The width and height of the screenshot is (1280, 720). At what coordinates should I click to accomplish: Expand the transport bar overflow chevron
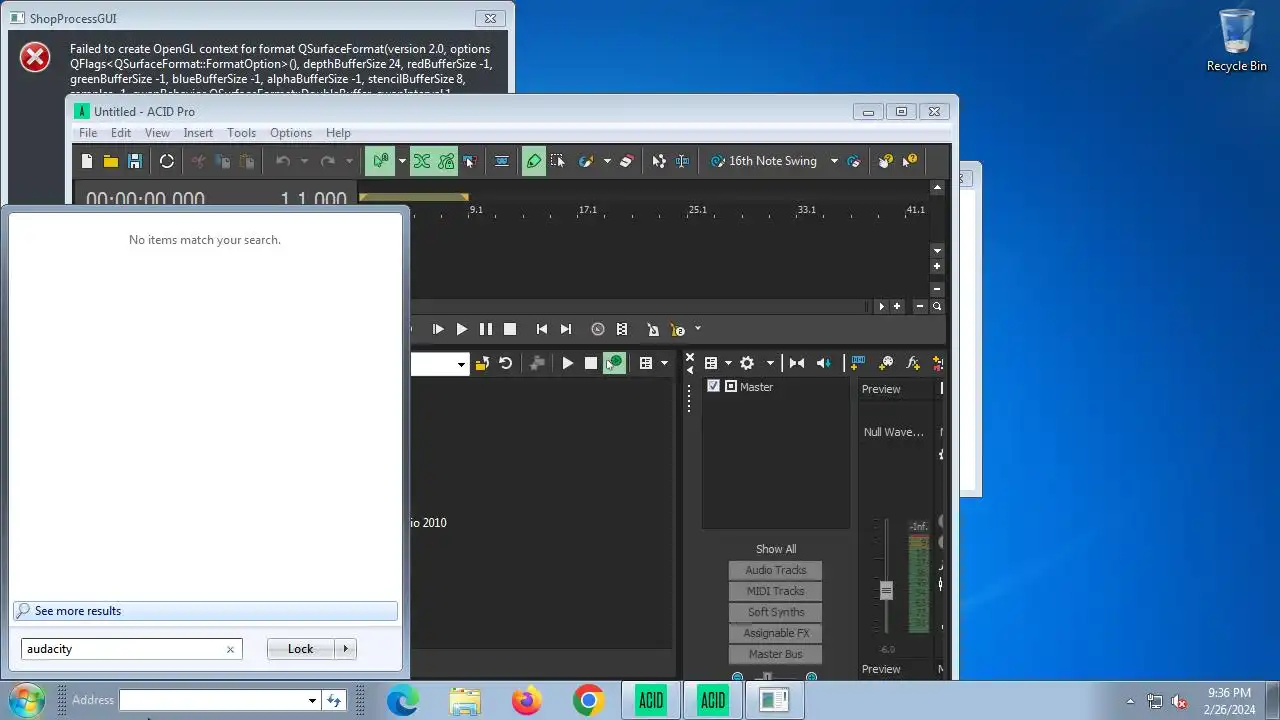pyautogui.click(x=698, y=329)
